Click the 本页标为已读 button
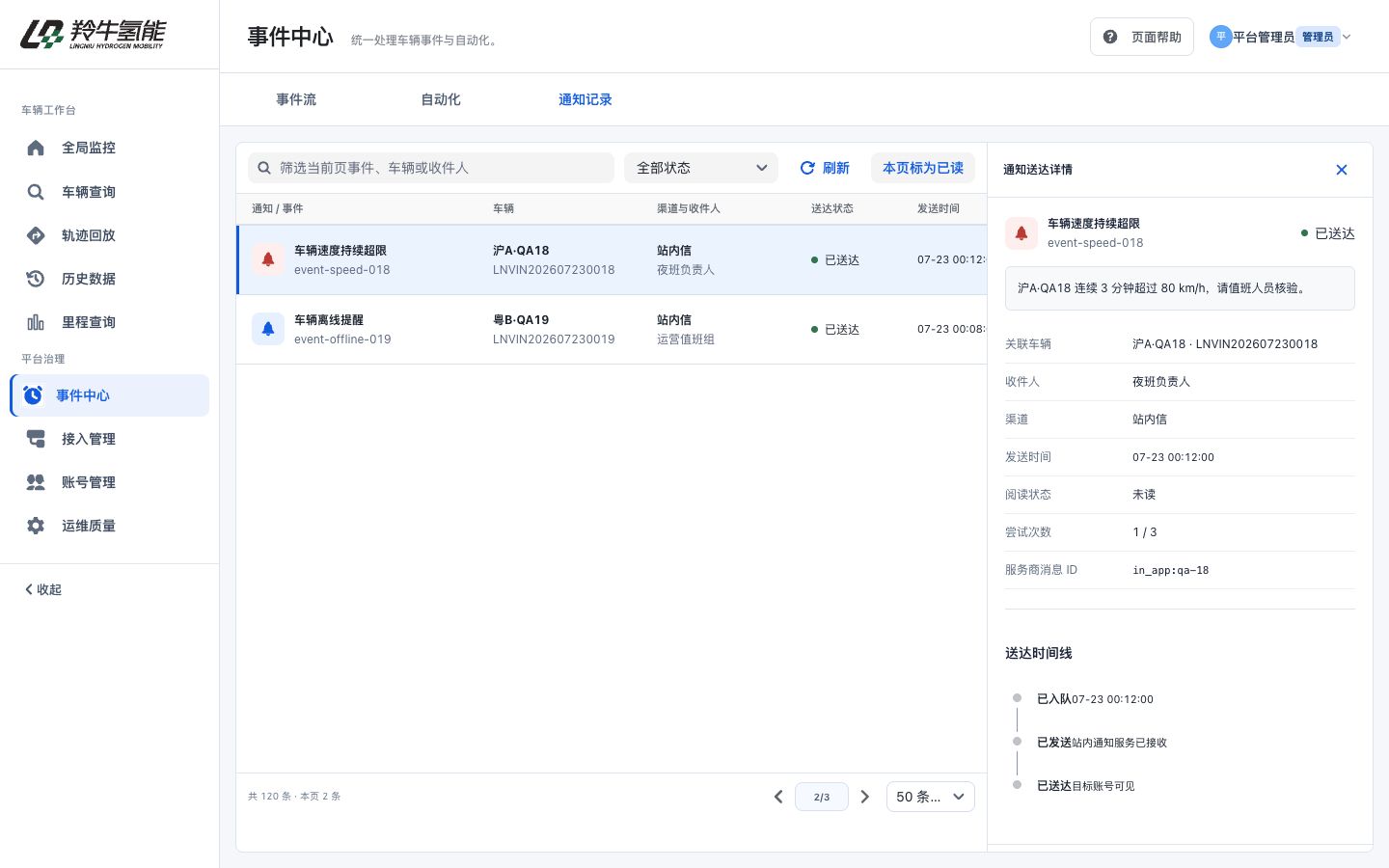The height and width of the screenshot is (868, 1389). pos(923,168)
